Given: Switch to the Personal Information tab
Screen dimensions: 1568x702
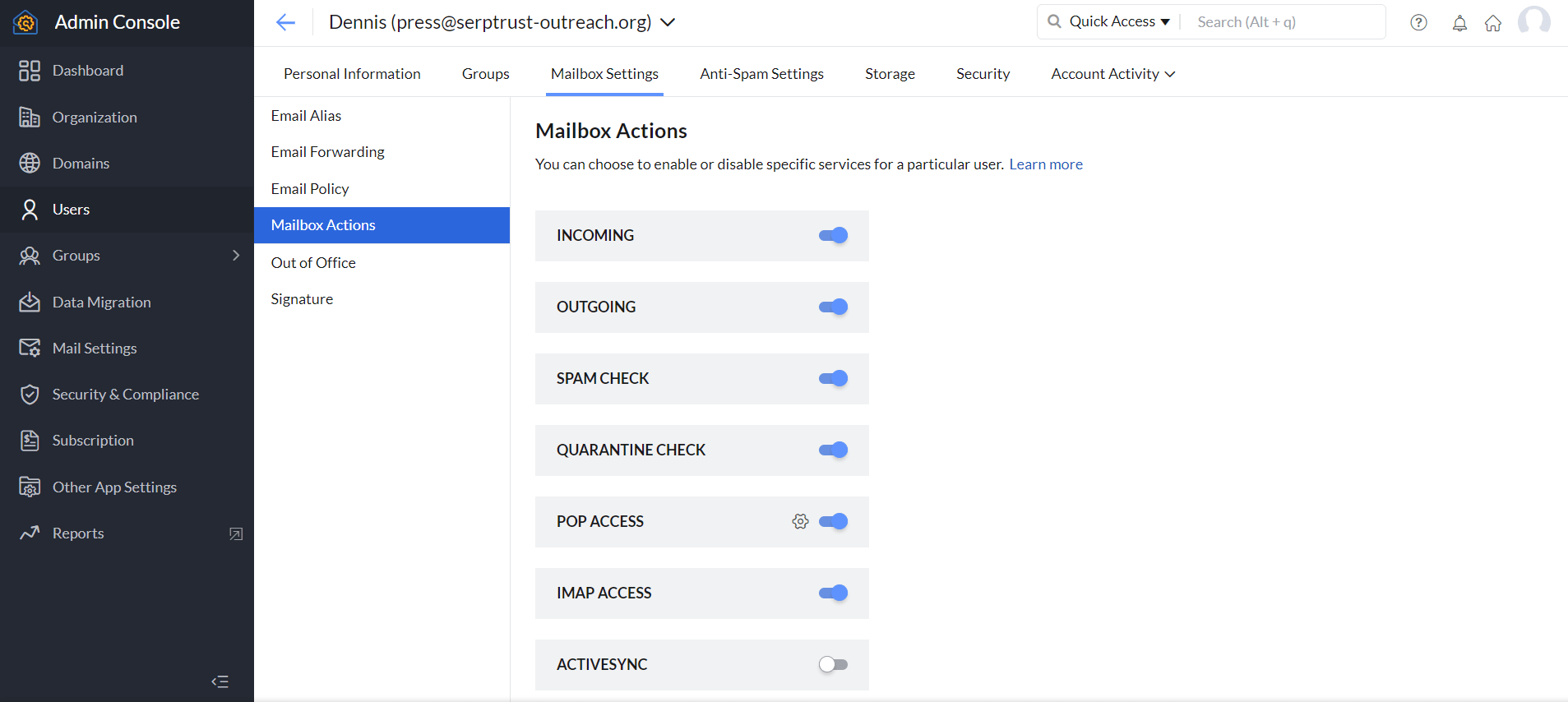Looking at the screenshot, I should point(352,74).
